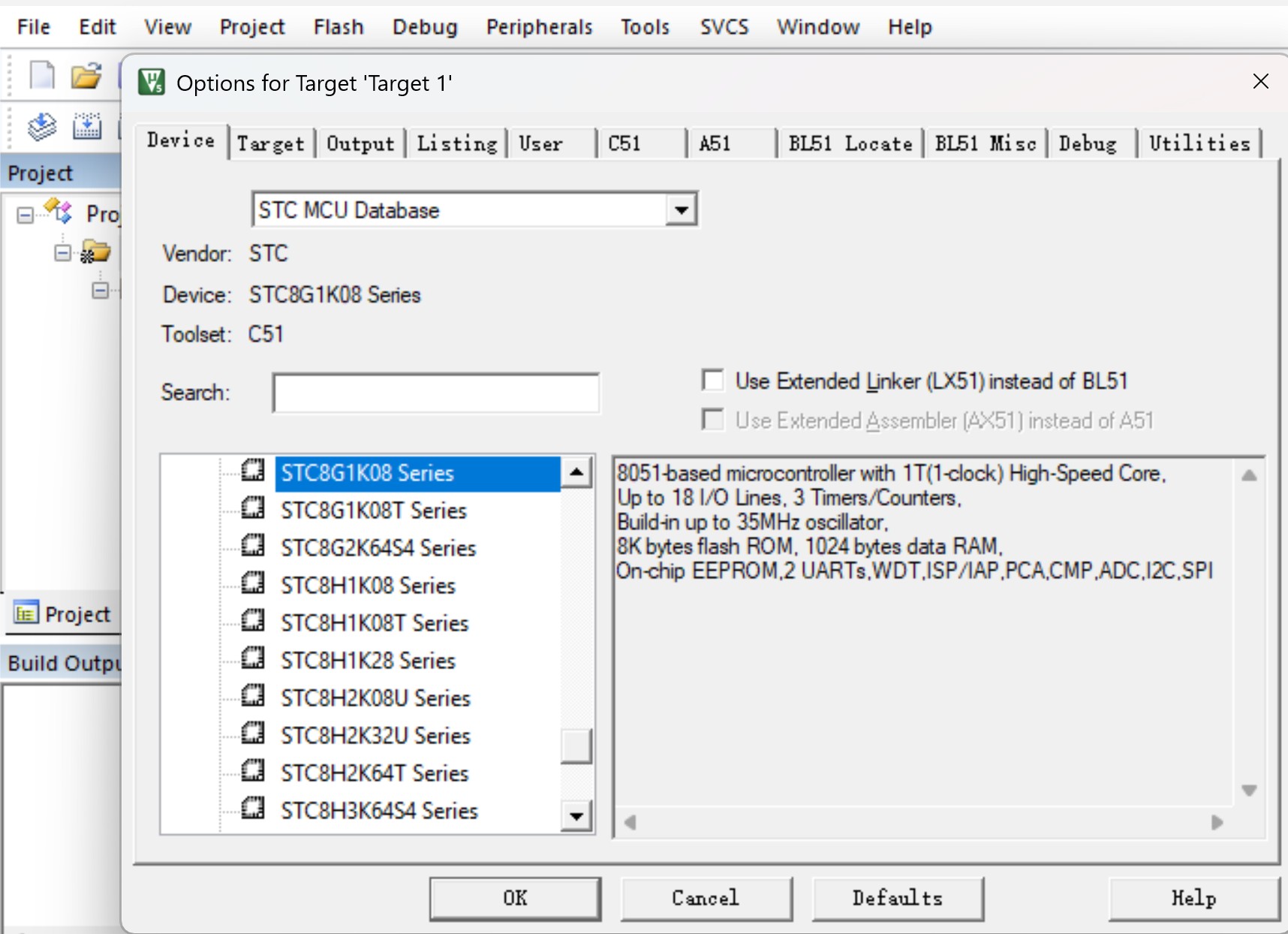This screenshot has width=1288, height=934.
Task: Select STC8H1K28 Series in device list
Action: [368, 661]
